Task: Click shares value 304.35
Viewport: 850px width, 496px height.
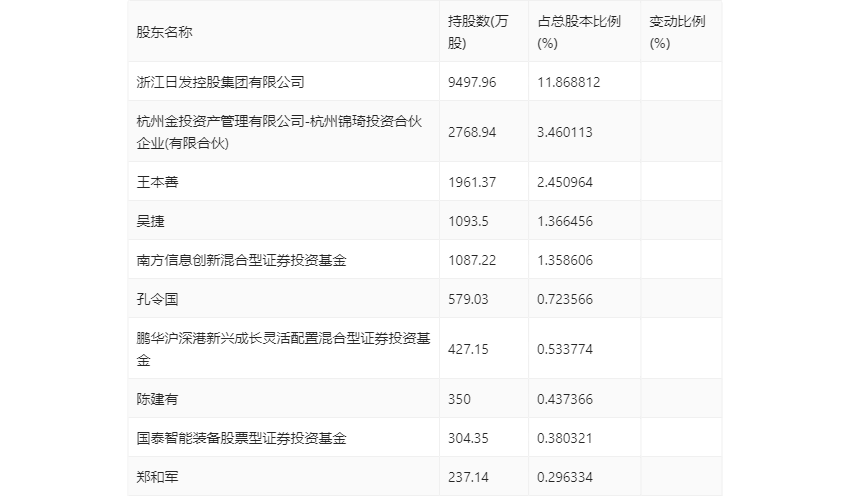Action: pos(468,438)
